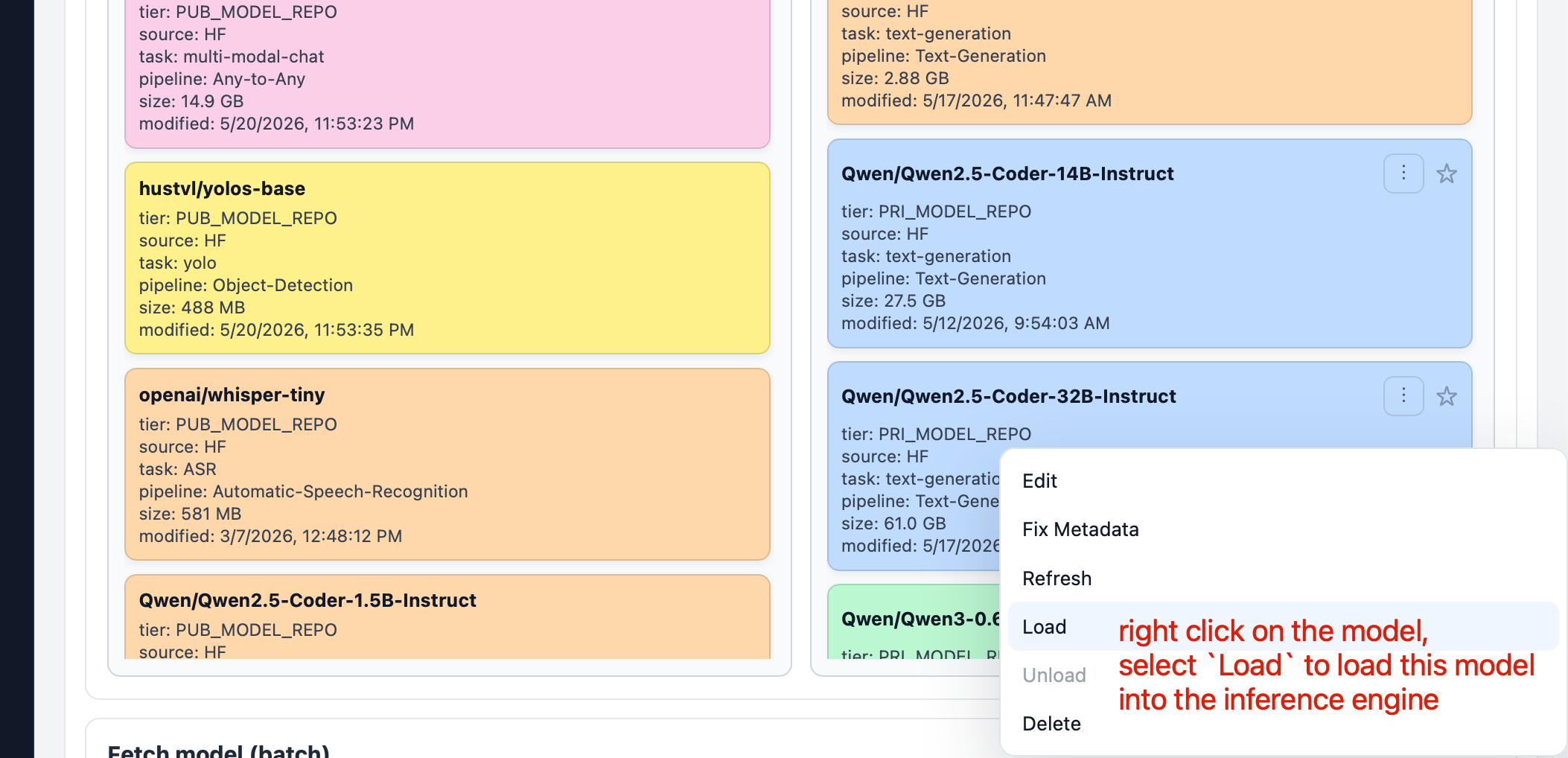Screen dimensions: 1568x758
Task: Click 'size: 488 MB' on the yolos-base card
Action: (x=192, y=308)
